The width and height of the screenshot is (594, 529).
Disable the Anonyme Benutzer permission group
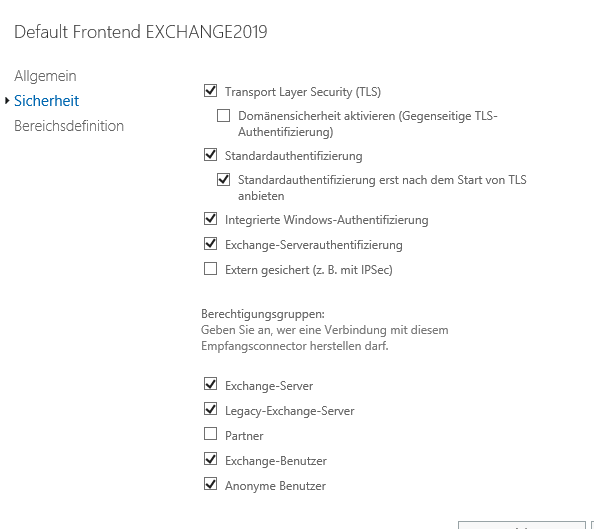click(x=210, y=484)
